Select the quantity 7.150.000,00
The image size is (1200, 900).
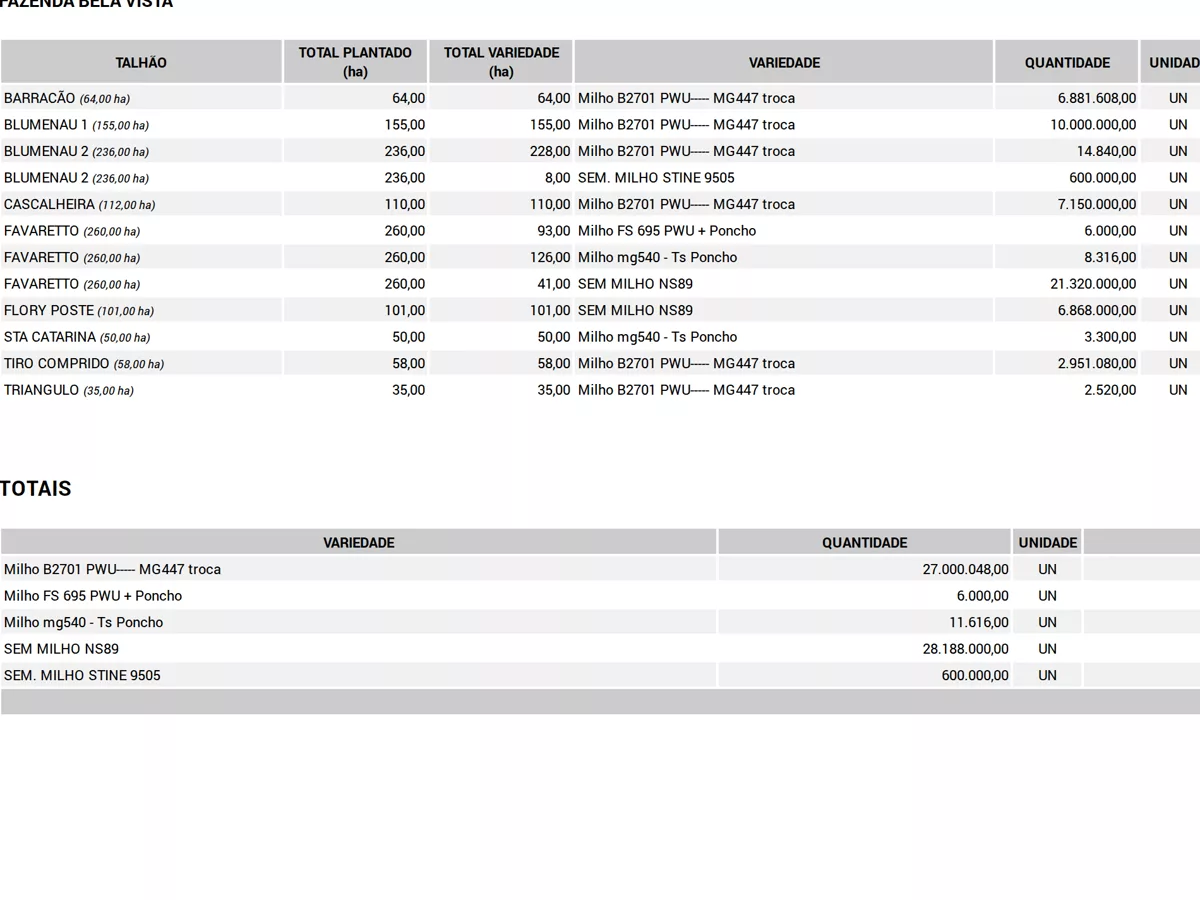[1098, 204]
